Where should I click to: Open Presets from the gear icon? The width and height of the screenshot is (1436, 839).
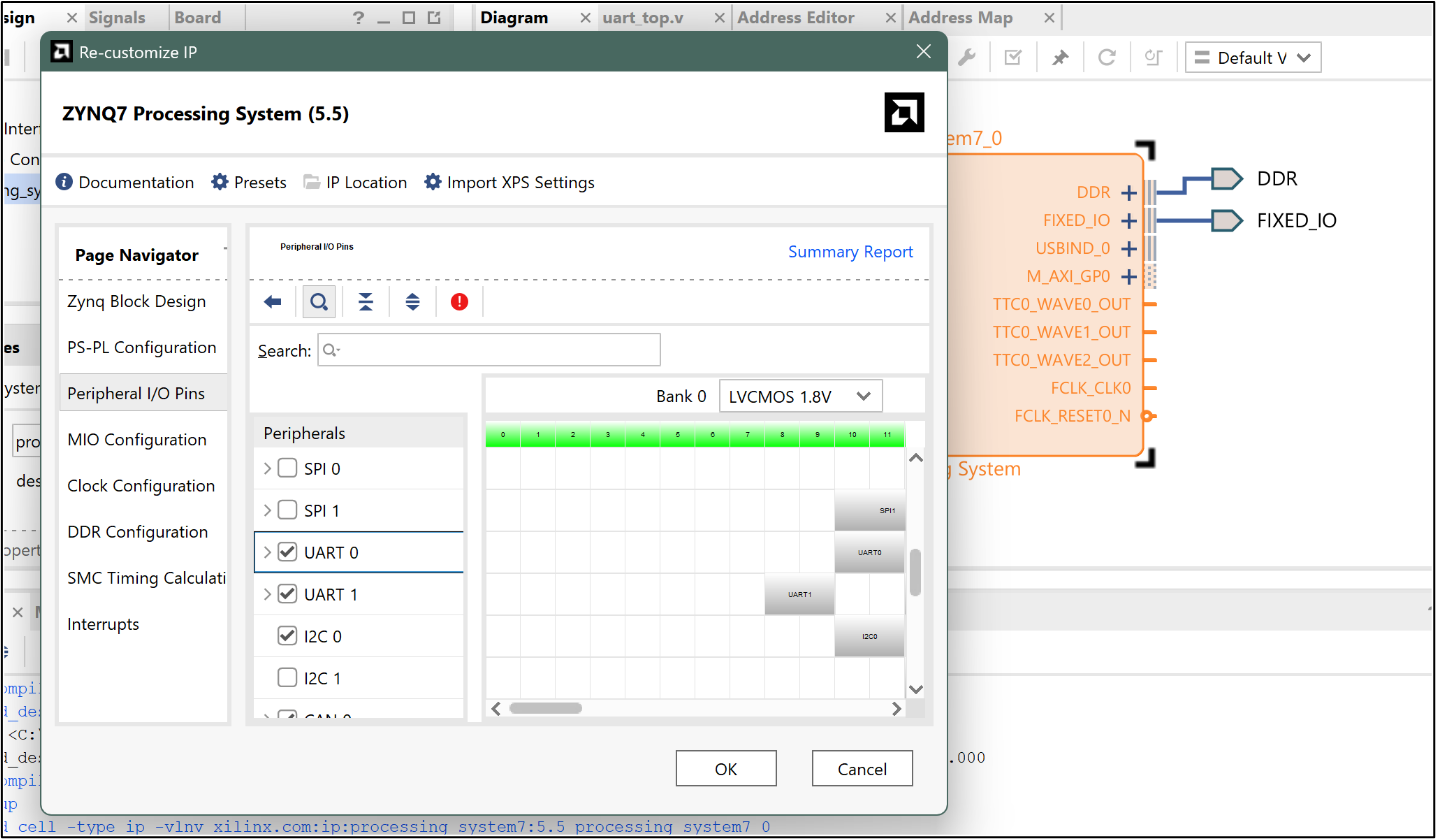tap(218, 182)
